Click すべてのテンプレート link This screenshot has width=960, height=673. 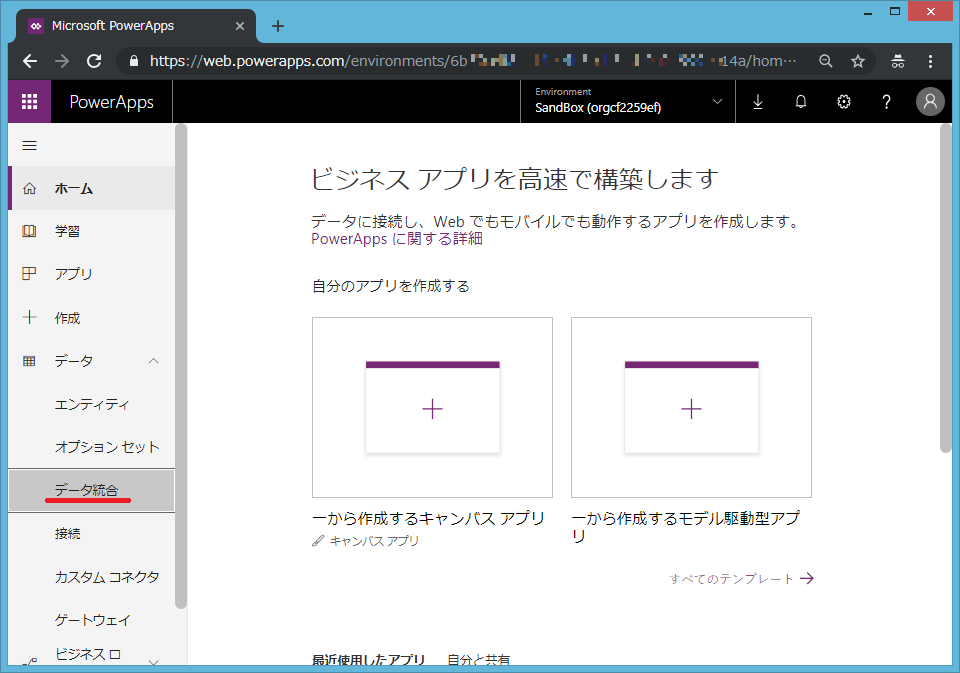[x=741, y=579]
